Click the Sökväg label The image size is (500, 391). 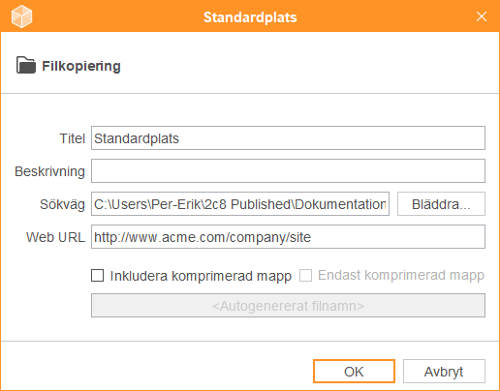(62, 204)
